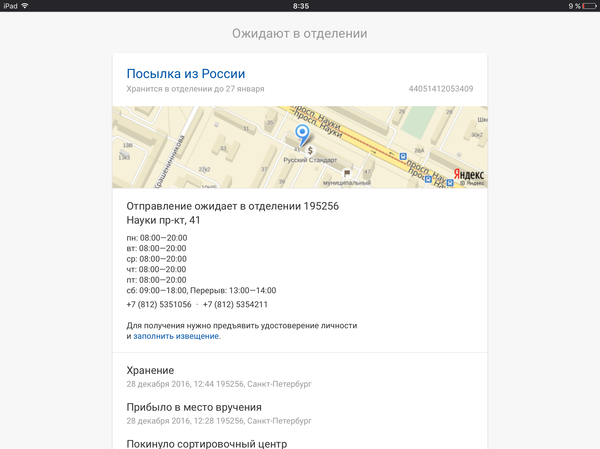Tap the blue transit stop icon on map
This screenshot has height=449, width=600.
coord(402,156)
